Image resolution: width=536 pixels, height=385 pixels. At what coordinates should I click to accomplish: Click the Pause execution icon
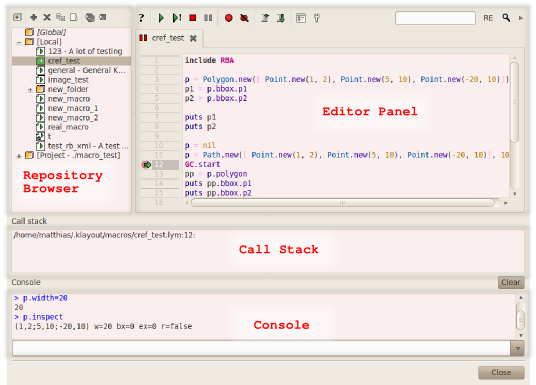click(x=208, y=18)
